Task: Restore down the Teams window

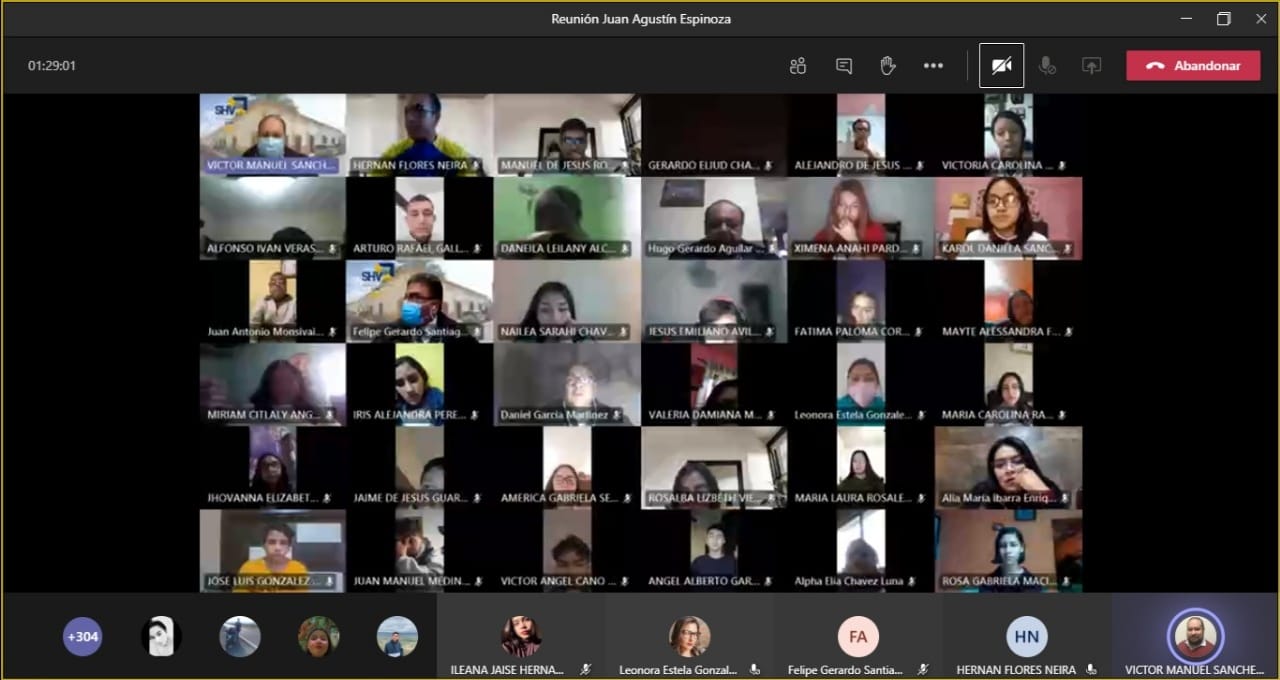Action: [1223, 19]
